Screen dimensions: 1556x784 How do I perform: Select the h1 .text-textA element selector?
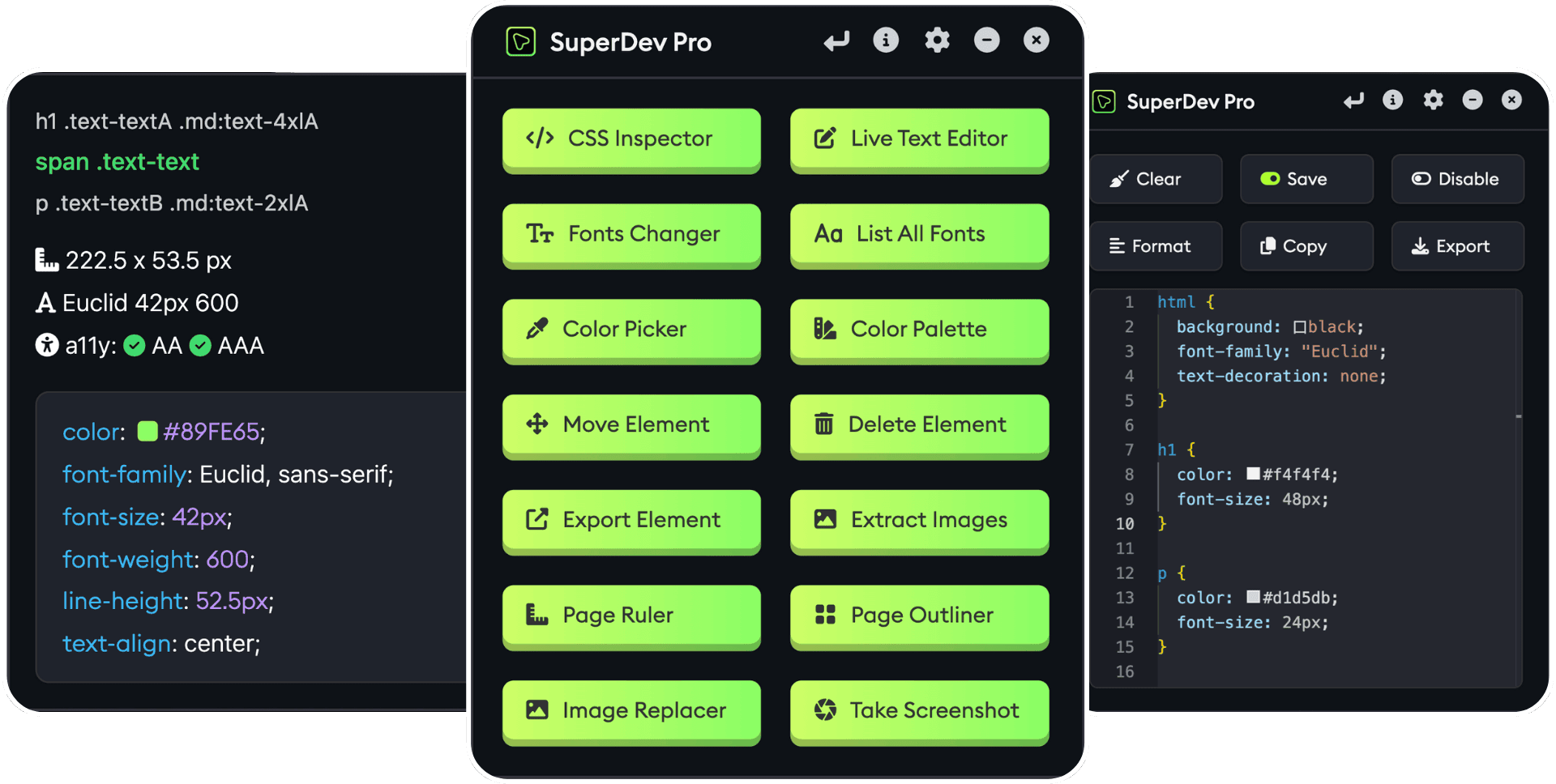click(177, 121)
